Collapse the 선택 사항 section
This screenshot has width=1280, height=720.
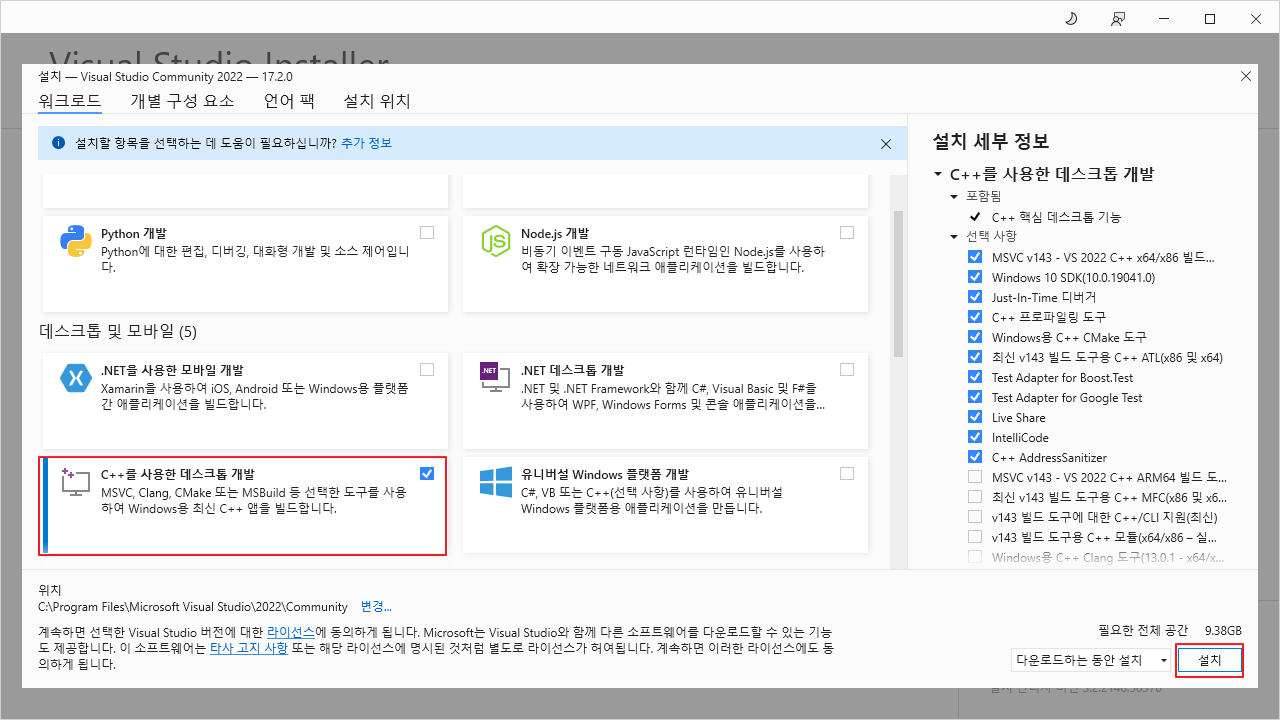954,237
